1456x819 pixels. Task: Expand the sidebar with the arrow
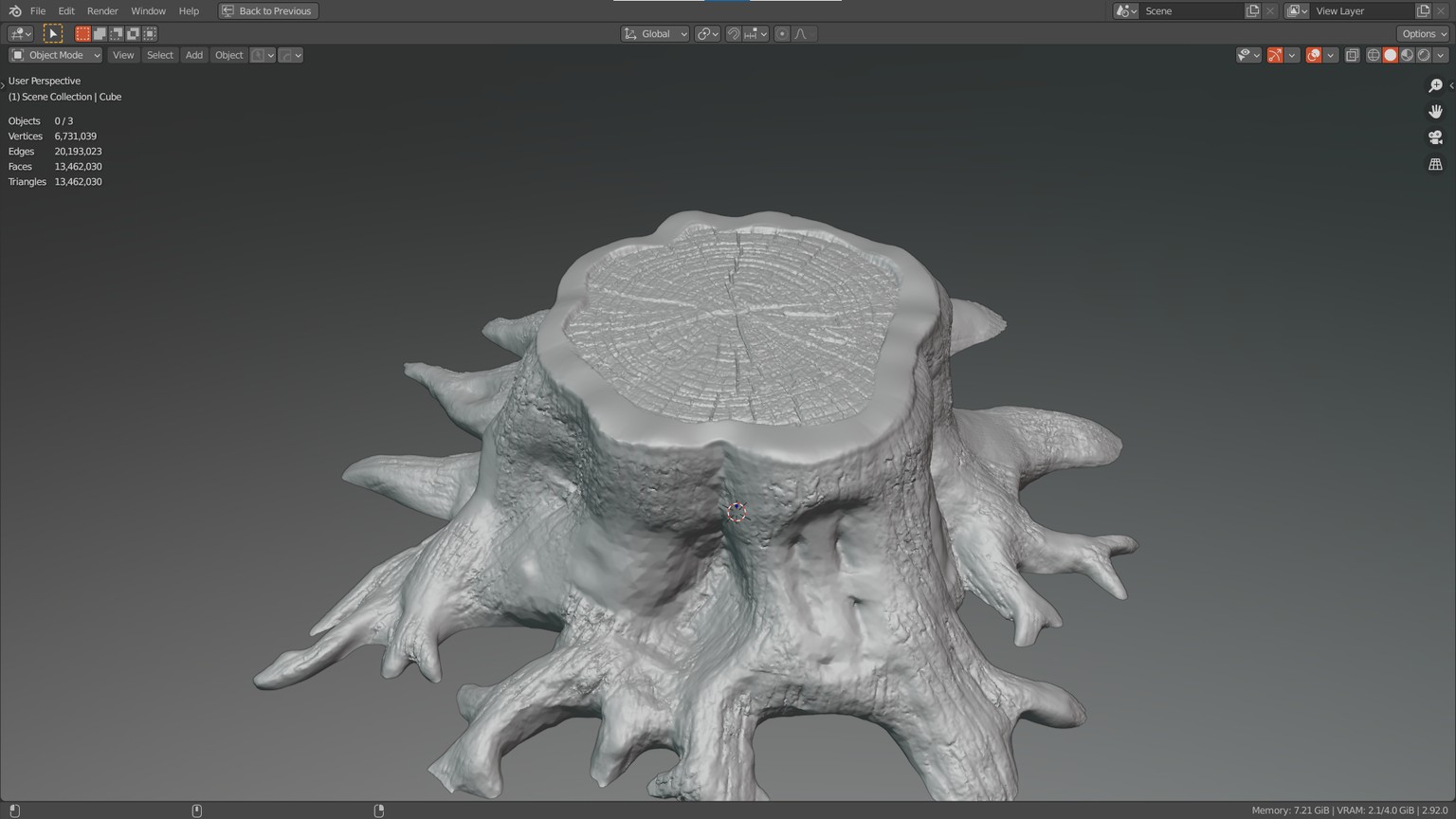click(x=1451, y=85)
